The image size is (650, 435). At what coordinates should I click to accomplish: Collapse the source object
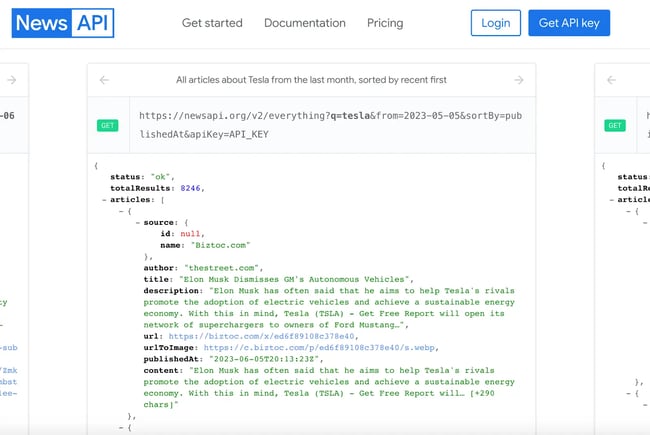pyautogui.click(x=138, y=223)
